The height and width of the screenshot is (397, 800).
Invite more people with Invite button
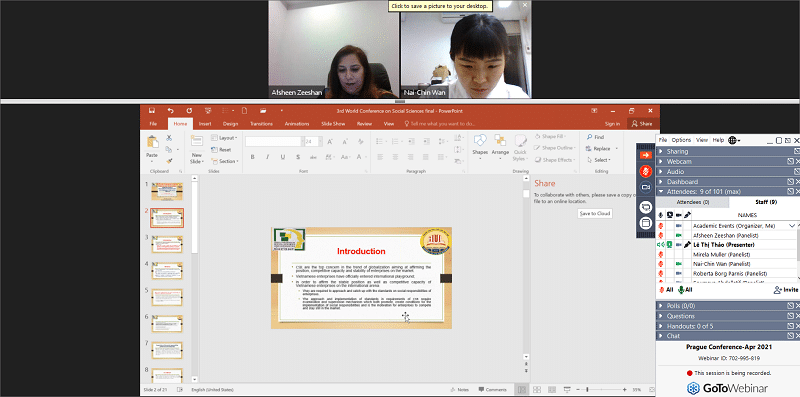[786, 289]
